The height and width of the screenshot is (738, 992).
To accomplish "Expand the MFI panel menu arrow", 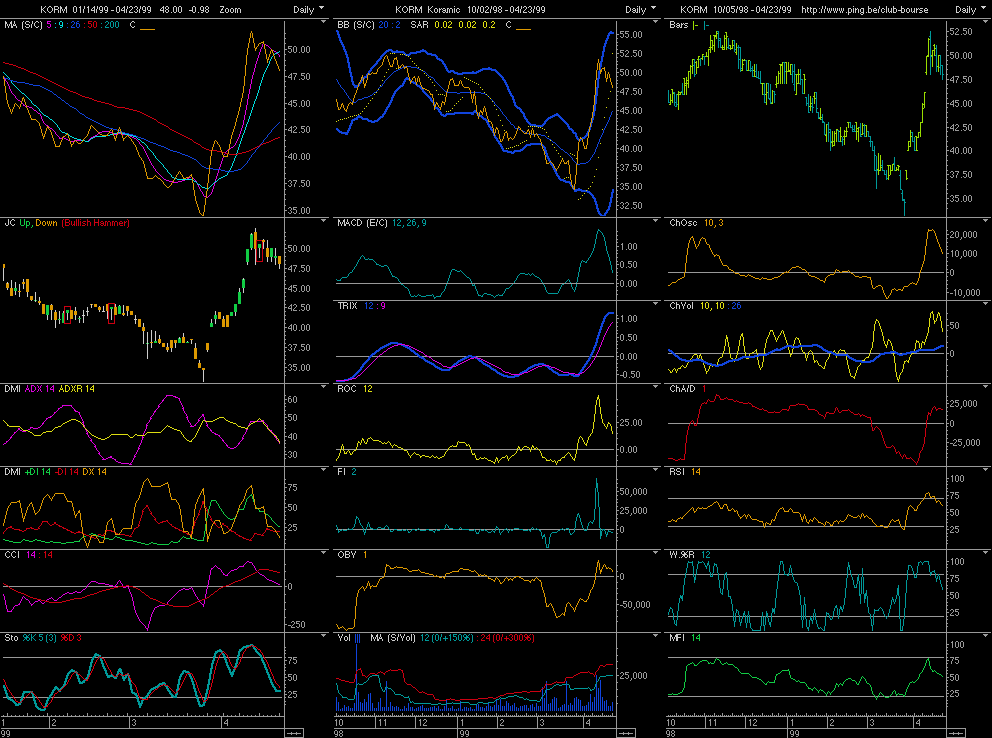I will tap(986, 636).
